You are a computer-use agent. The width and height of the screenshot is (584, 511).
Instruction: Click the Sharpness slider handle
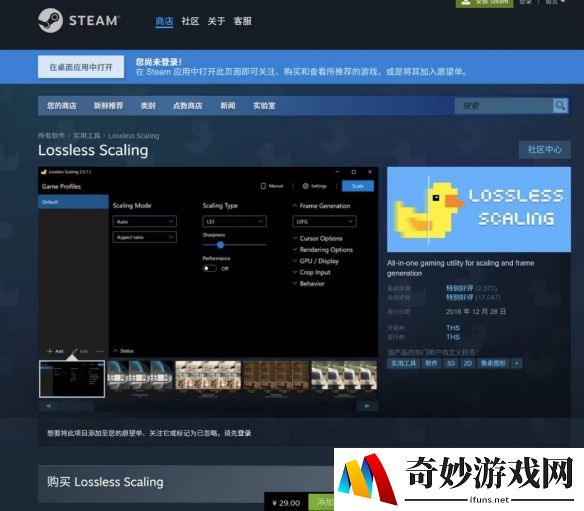click(x=220, y=245)
